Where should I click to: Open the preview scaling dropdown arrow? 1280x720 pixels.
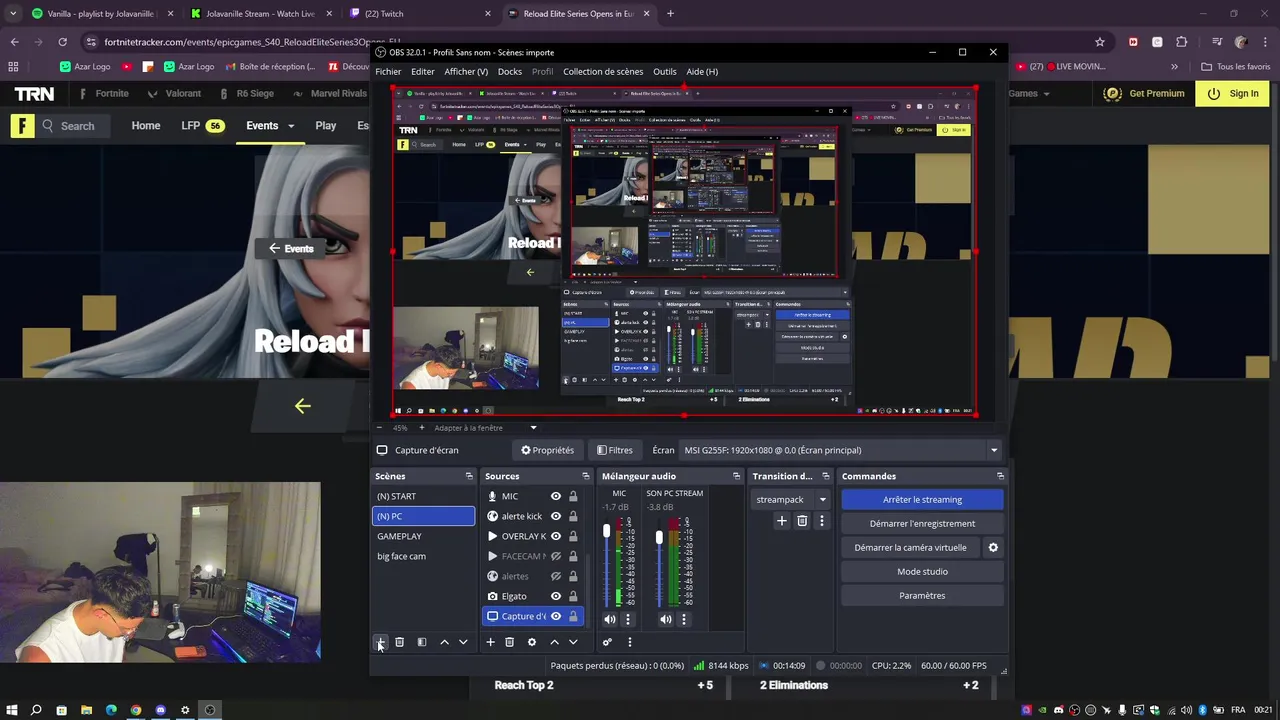pyautogui.click(x=533, y=428)
